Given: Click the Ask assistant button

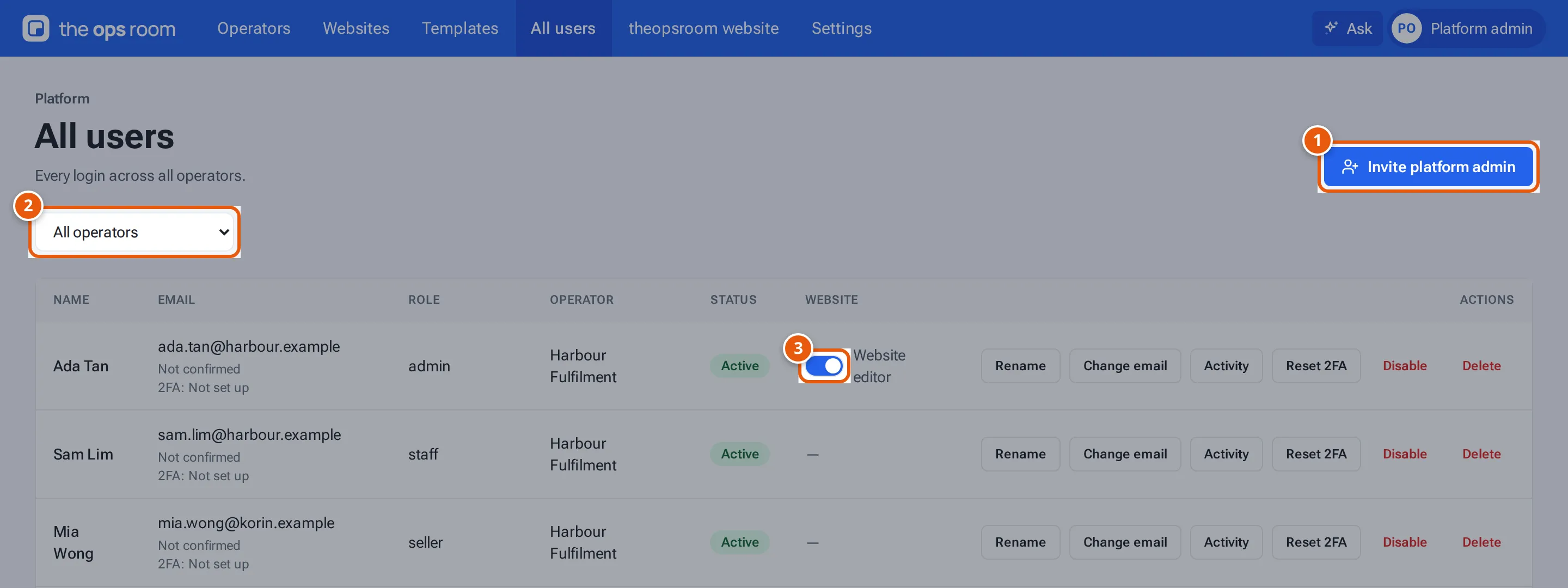Looking at the screenshot, I should (1347, 28).
